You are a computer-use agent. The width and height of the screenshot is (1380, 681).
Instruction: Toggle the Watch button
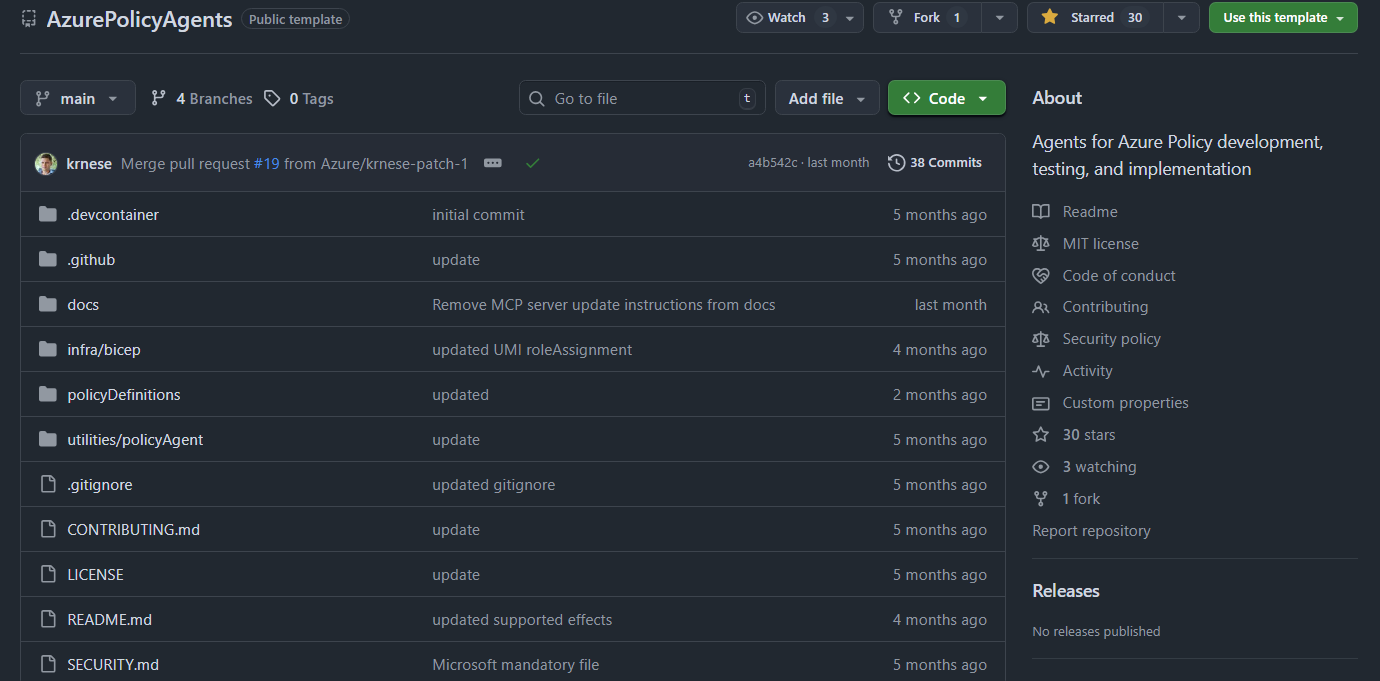(x=788, y=18)
